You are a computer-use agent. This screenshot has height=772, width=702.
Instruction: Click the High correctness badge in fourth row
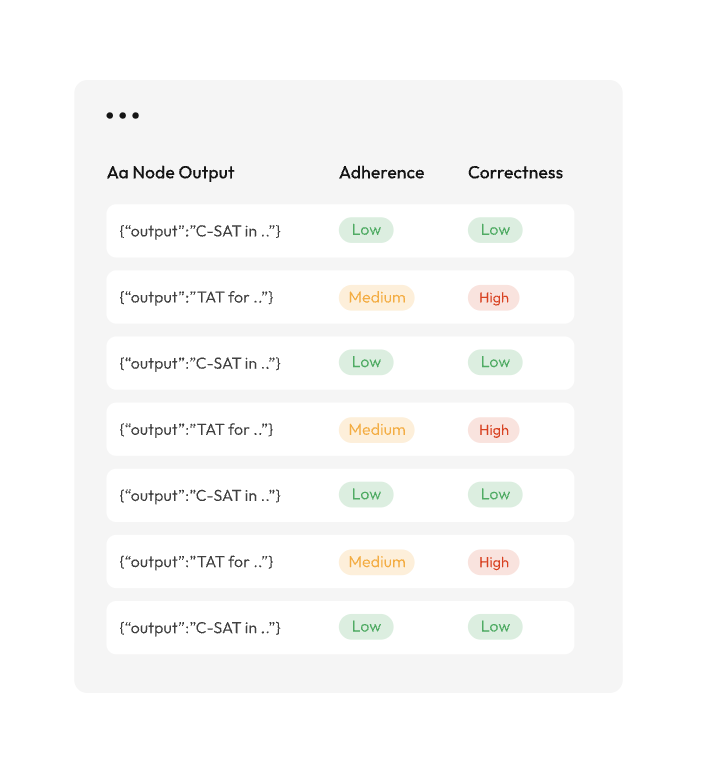[x=494, y=430]
